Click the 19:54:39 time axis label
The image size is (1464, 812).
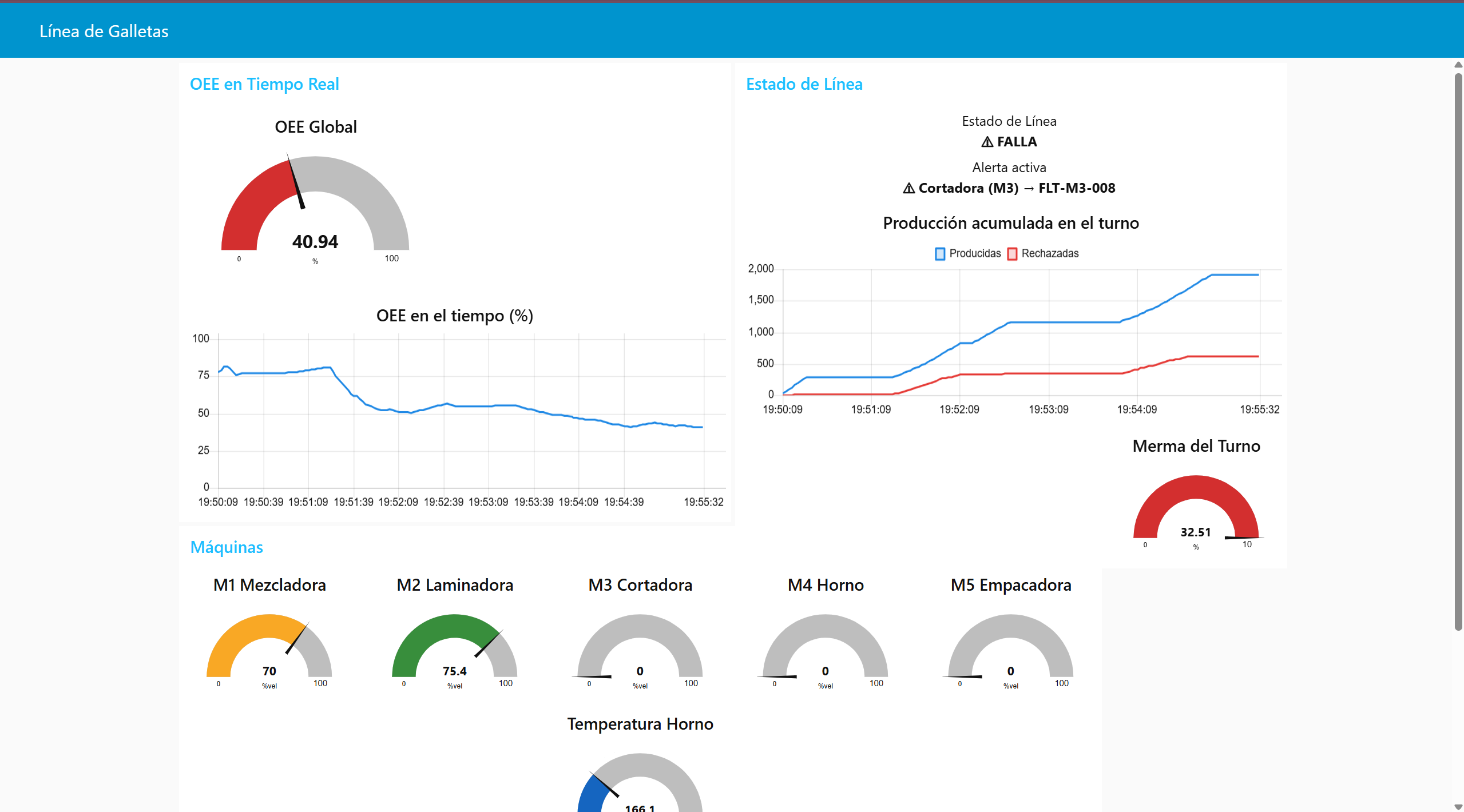[624, 502]
